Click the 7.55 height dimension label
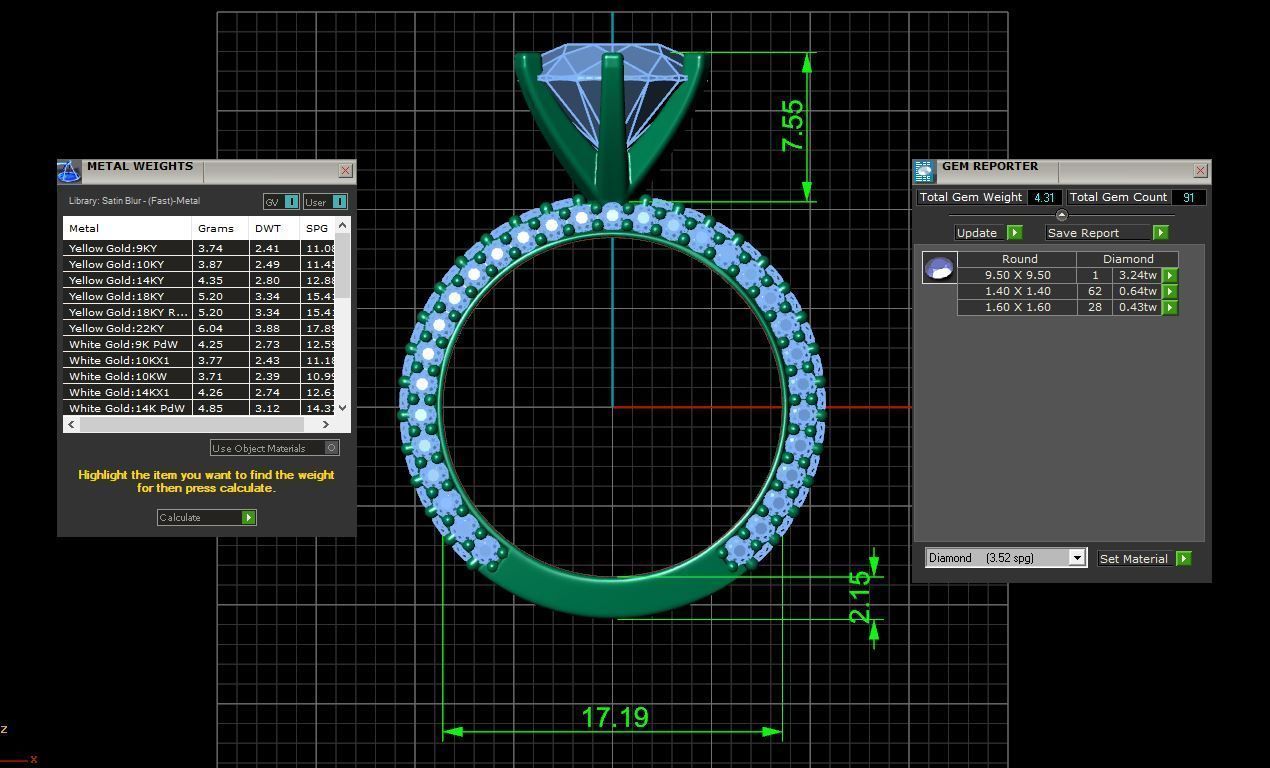The image size is (1270, 768). [x=792, y=125]
